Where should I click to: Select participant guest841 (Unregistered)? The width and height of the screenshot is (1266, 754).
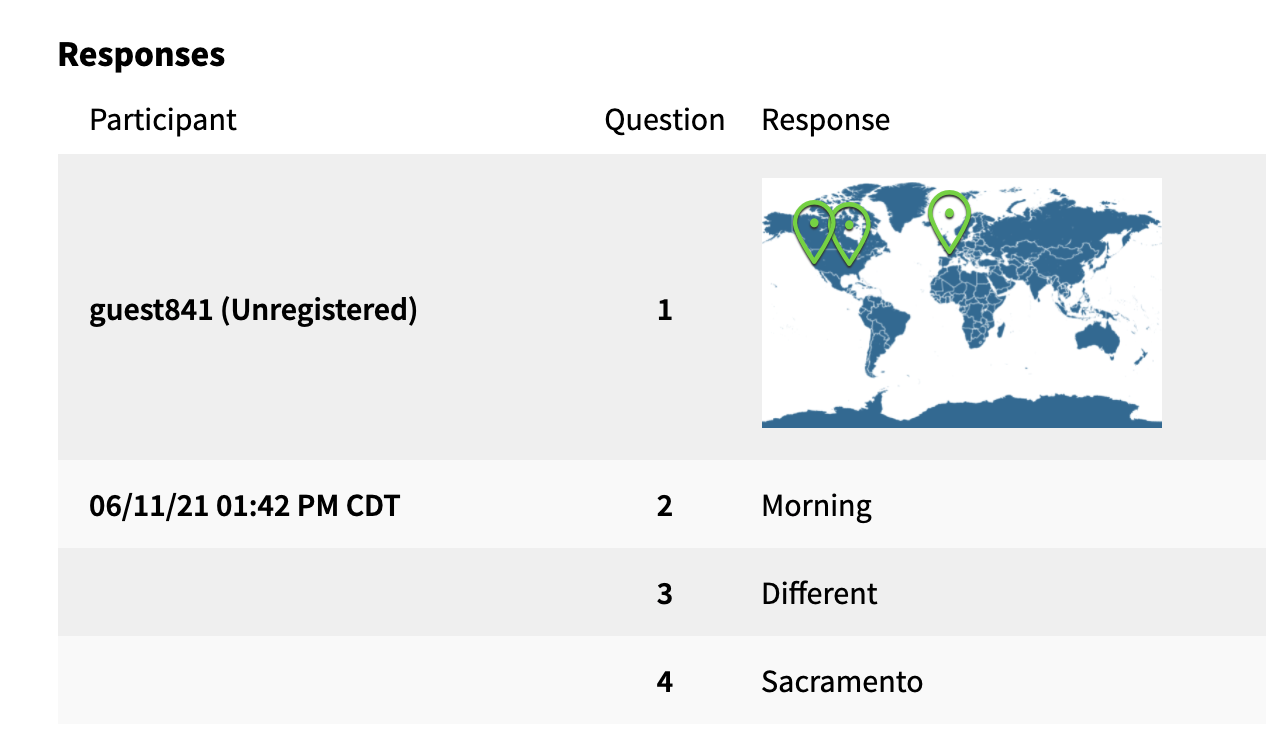tap(253, 310)
